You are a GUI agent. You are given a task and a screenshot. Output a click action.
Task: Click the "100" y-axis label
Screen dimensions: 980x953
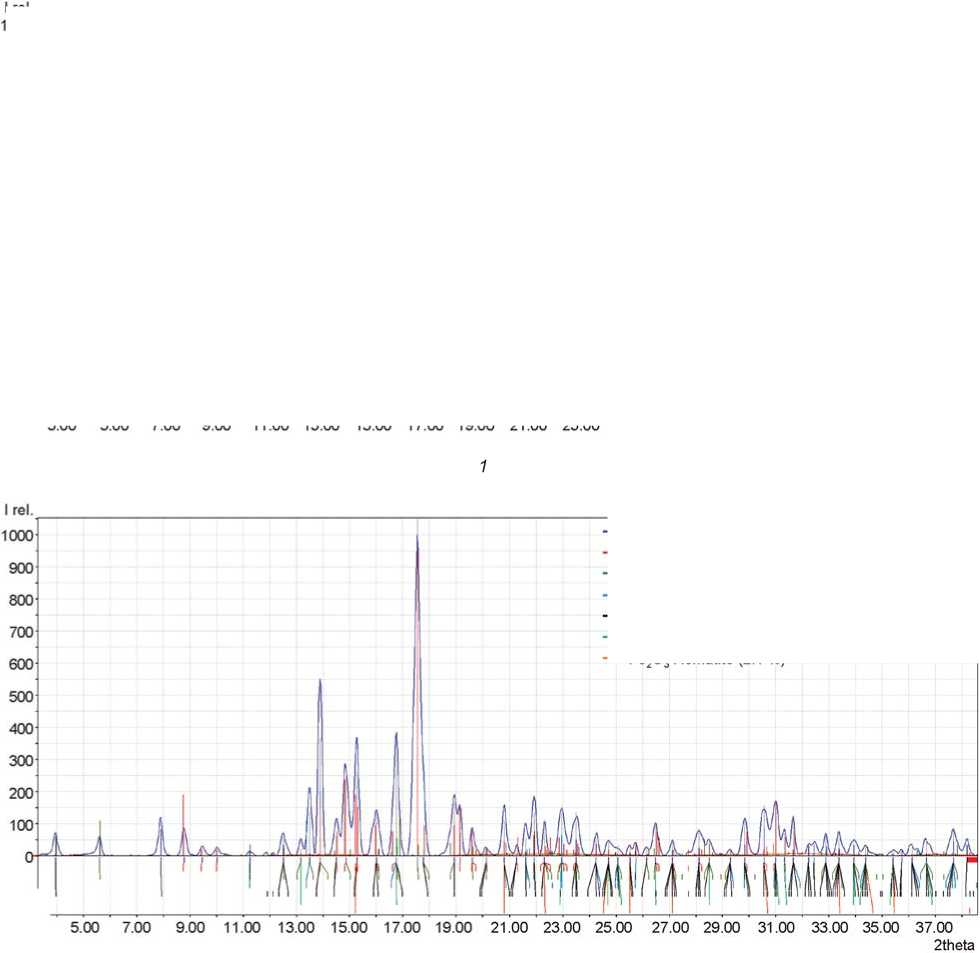tap(21, 825)
